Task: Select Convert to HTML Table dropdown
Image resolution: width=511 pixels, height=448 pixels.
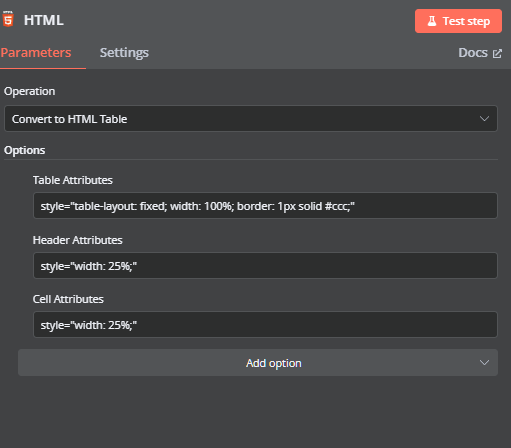Action: (x=251, y=119)
